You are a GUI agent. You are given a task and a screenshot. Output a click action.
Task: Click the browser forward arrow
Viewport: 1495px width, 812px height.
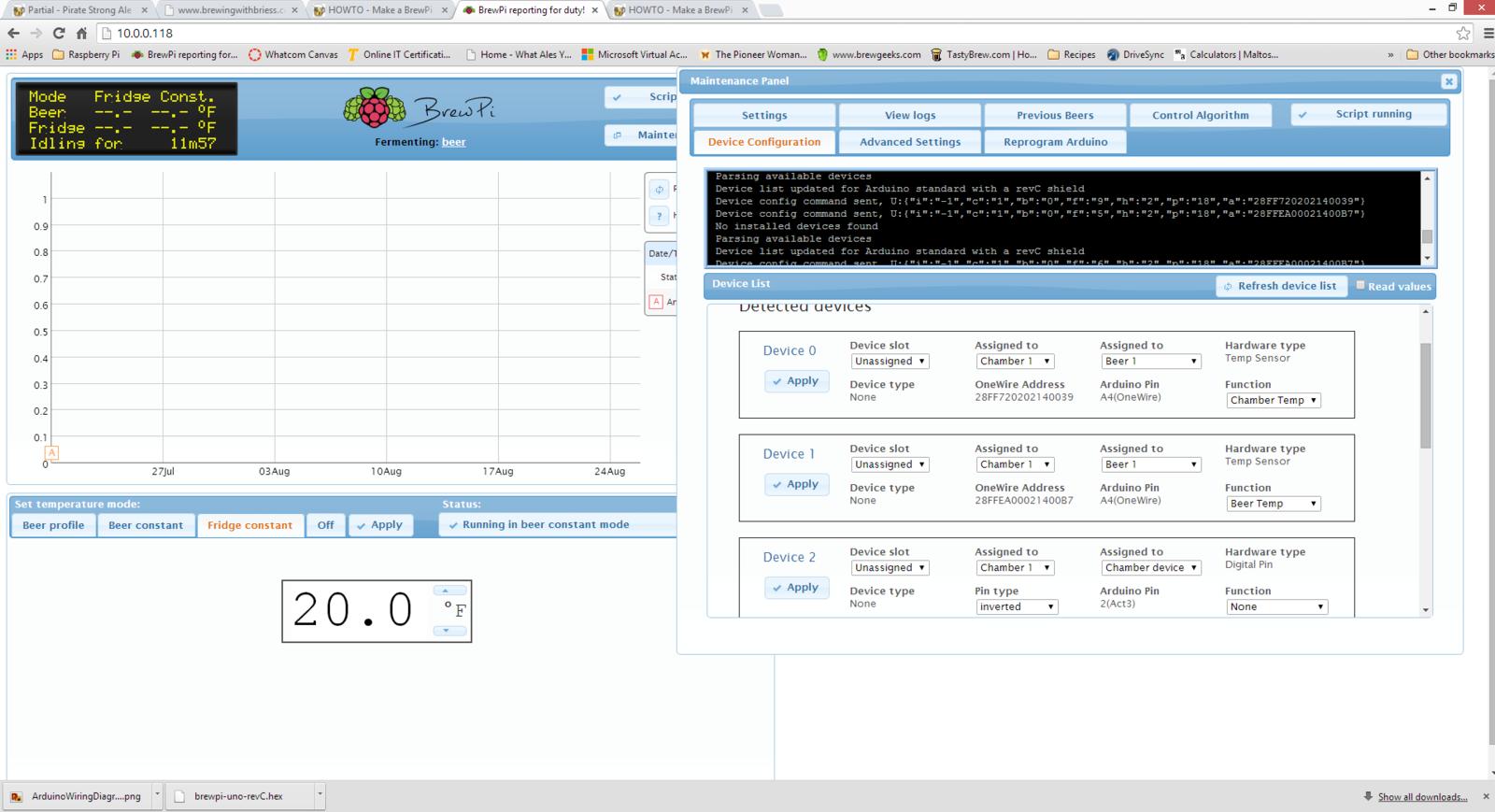click(36, 33)
